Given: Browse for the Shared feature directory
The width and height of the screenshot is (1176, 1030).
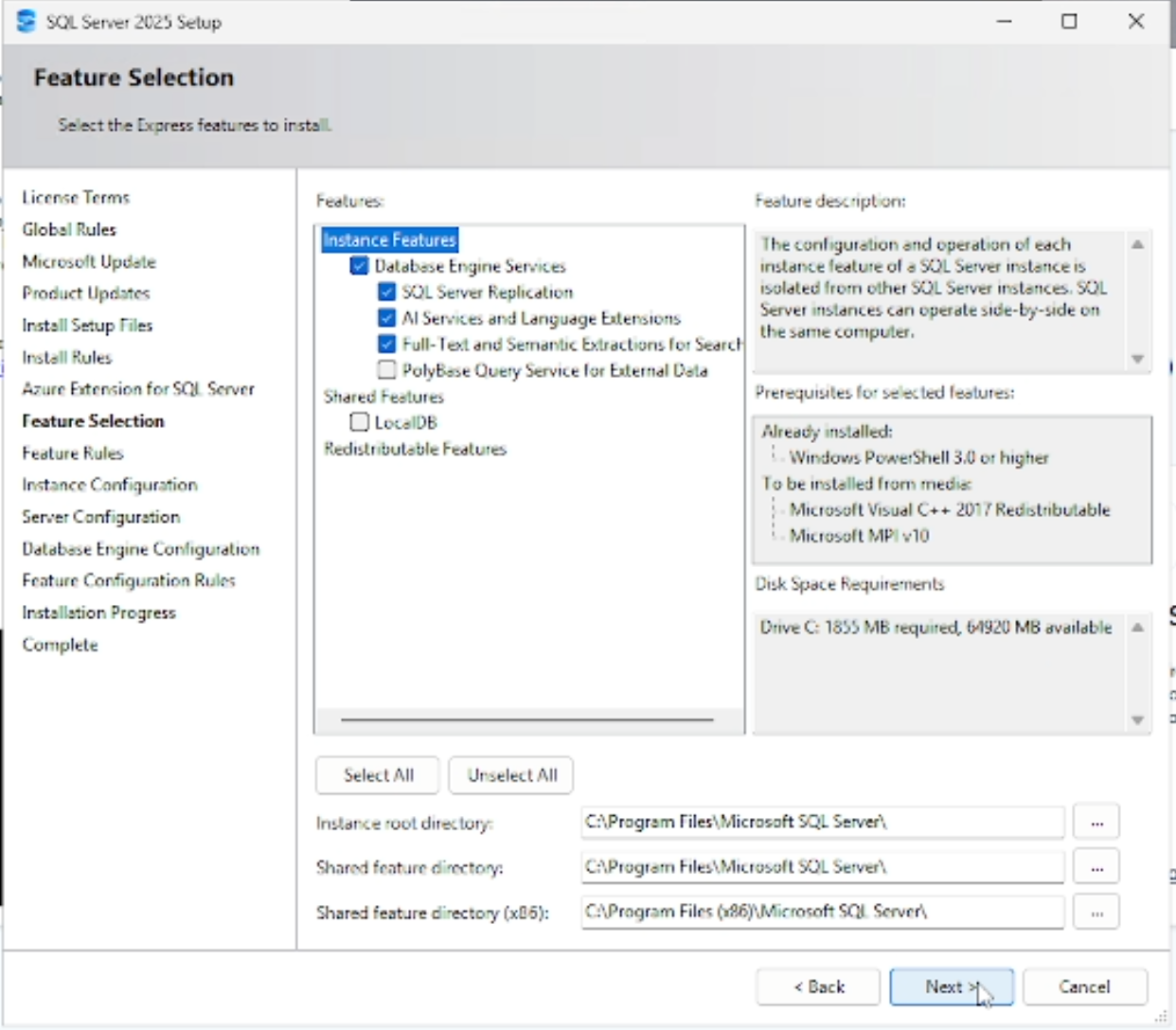Looking at the screenshot, I should pos(1096,866).
